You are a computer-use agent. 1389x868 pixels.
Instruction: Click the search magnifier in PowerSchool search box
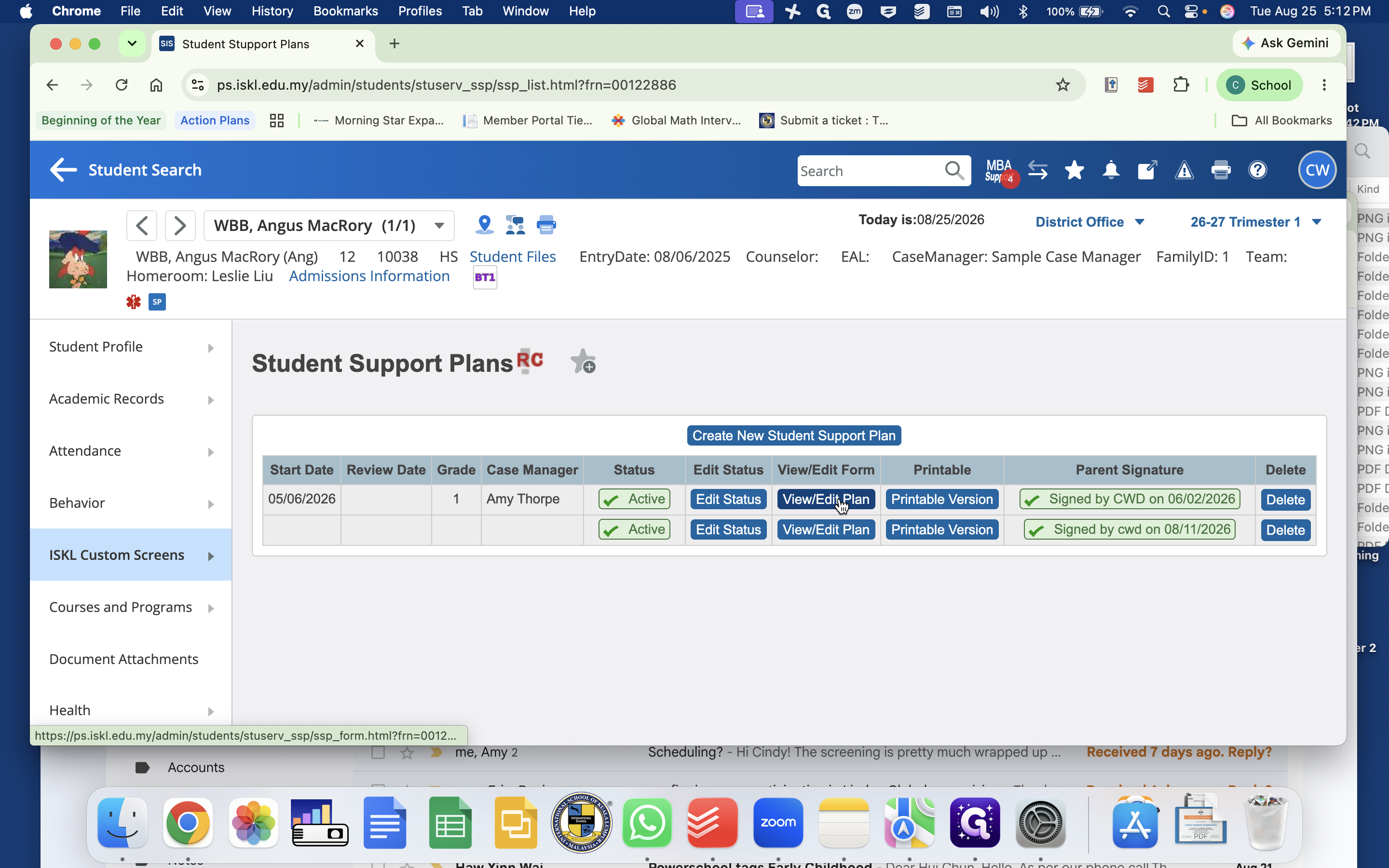click(x=954, y=171)
